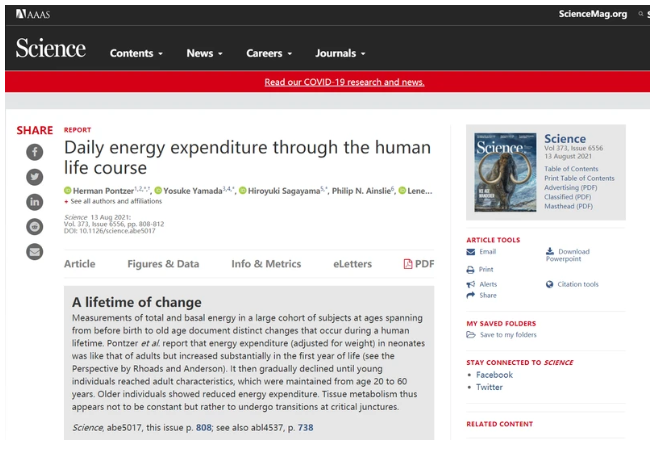The height and width of the screenshot is (456, 654).
Task: Share article via Twitter icon
Action: (x=35, y=177)
